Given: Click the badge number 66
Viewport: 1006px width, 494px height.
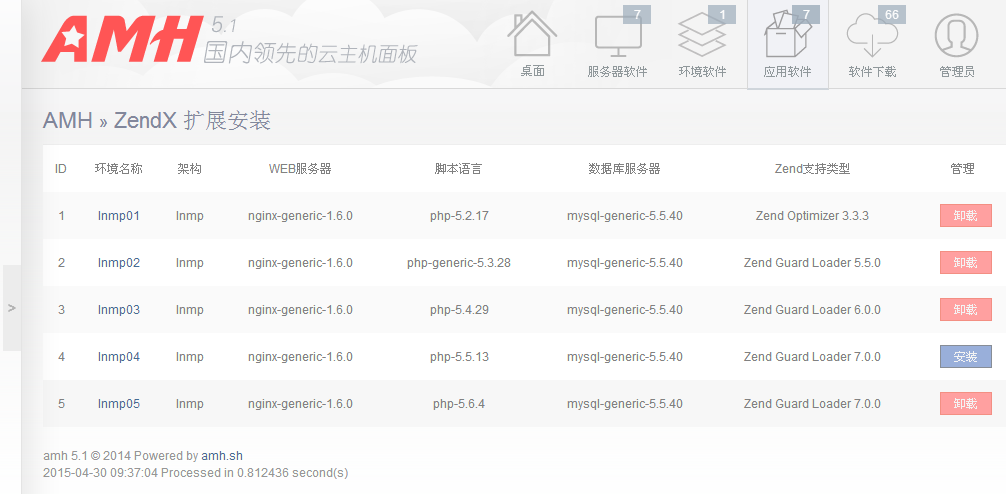Looking at the screenshot, I should 891,14.
